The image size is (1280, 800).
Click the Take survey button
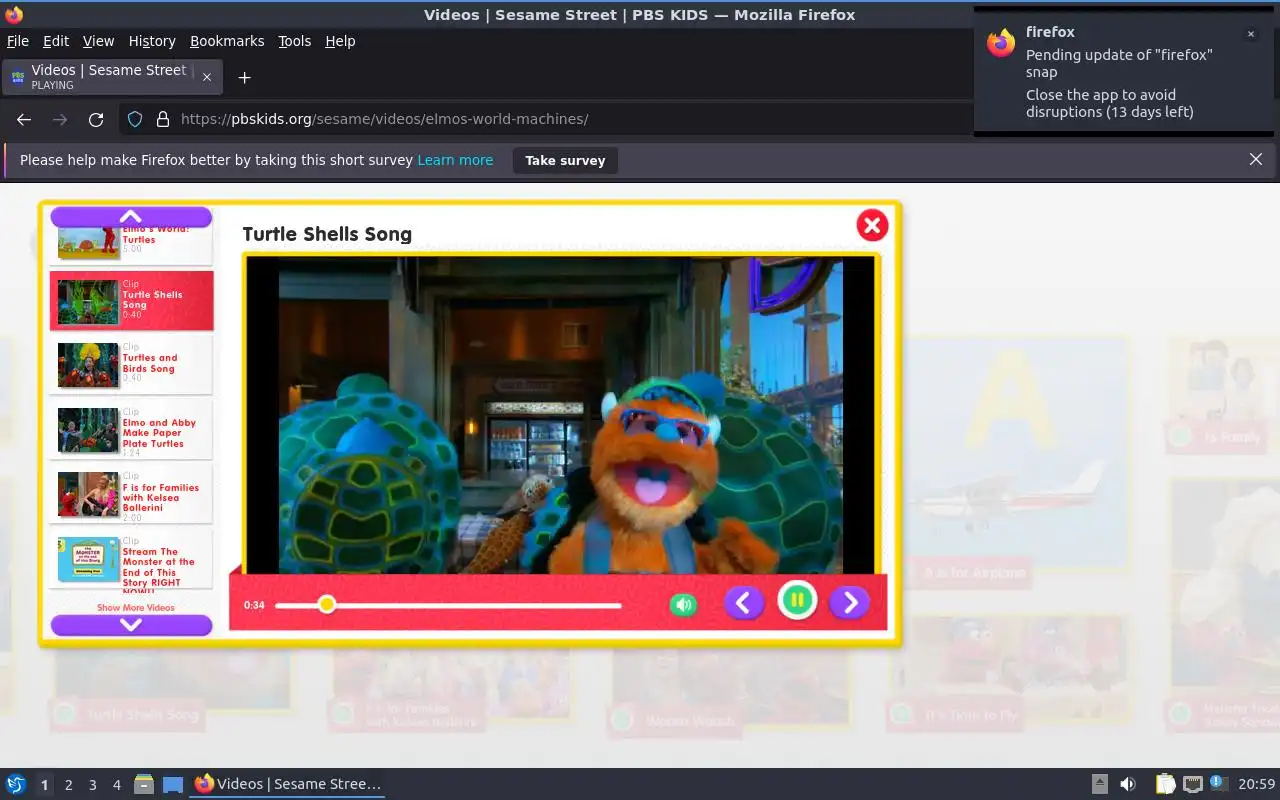pos(565,160)
